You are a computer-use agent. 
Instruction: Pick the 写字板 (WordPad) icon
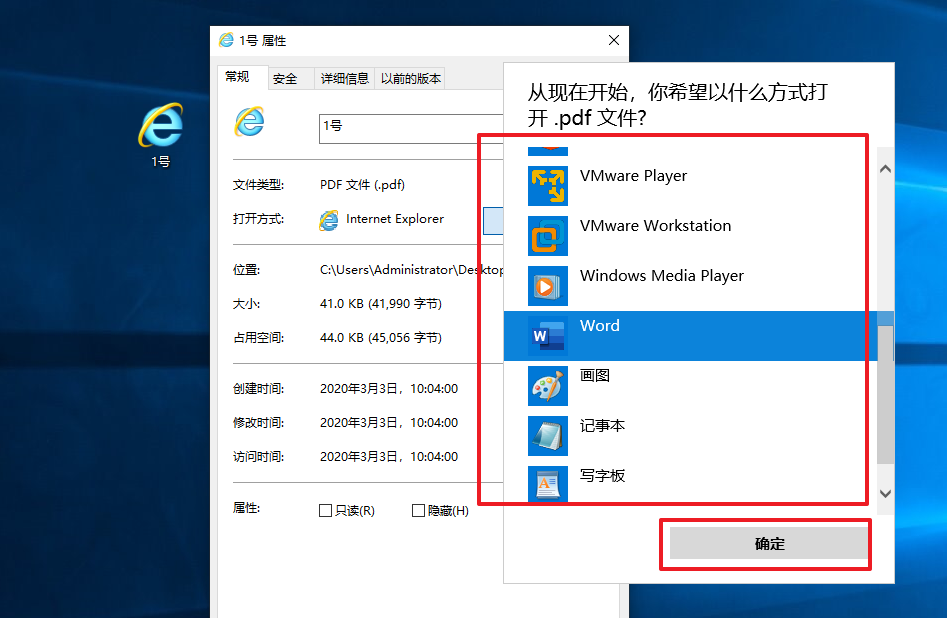547,485
